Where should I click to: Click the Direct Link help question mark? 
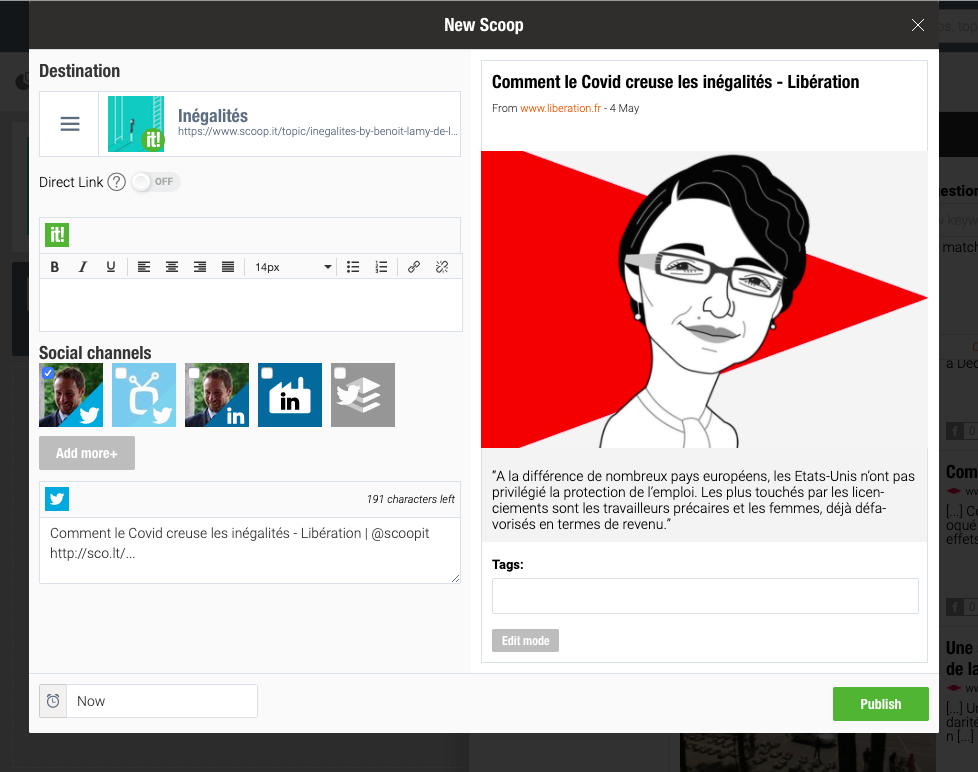coord(117,182)
